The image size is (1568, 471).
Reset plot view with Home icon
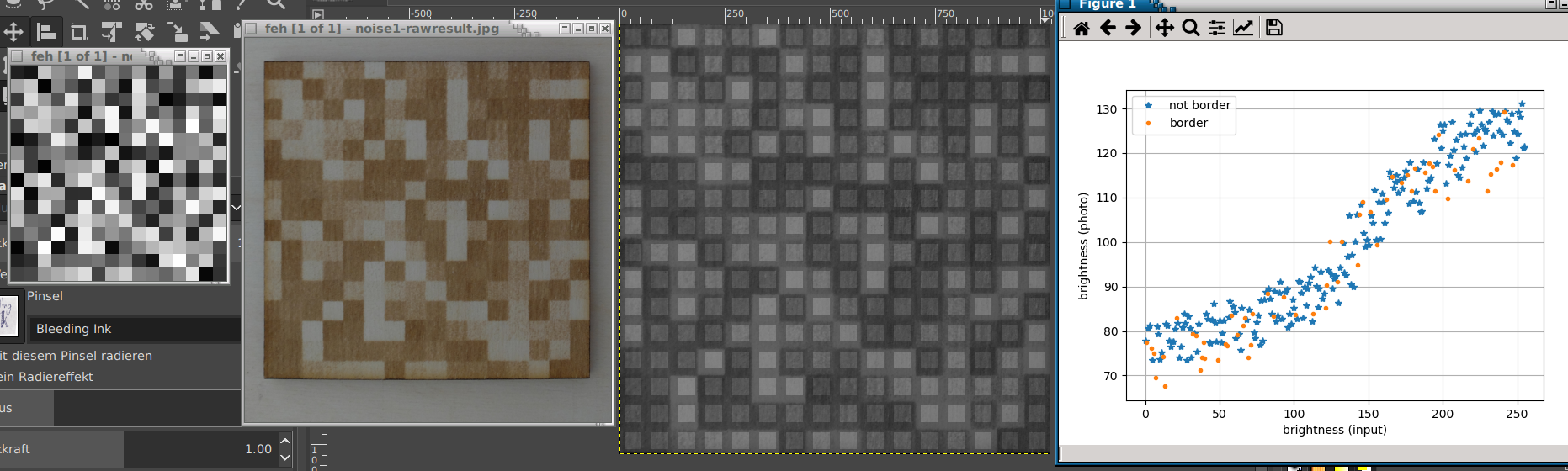[1082, 29]
